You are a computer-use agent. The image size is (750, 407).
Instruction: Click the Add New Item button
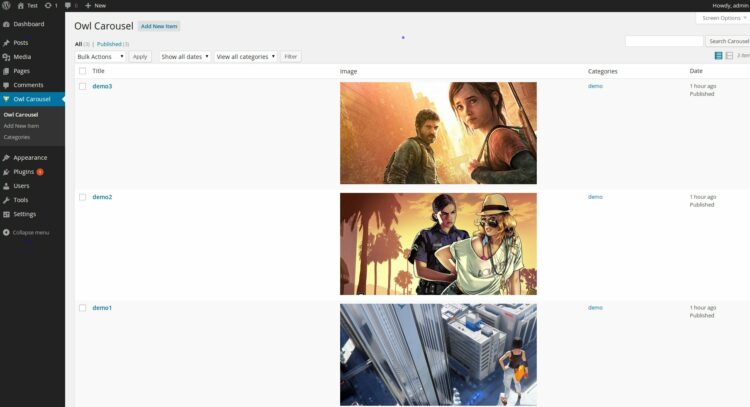[159, 26]
